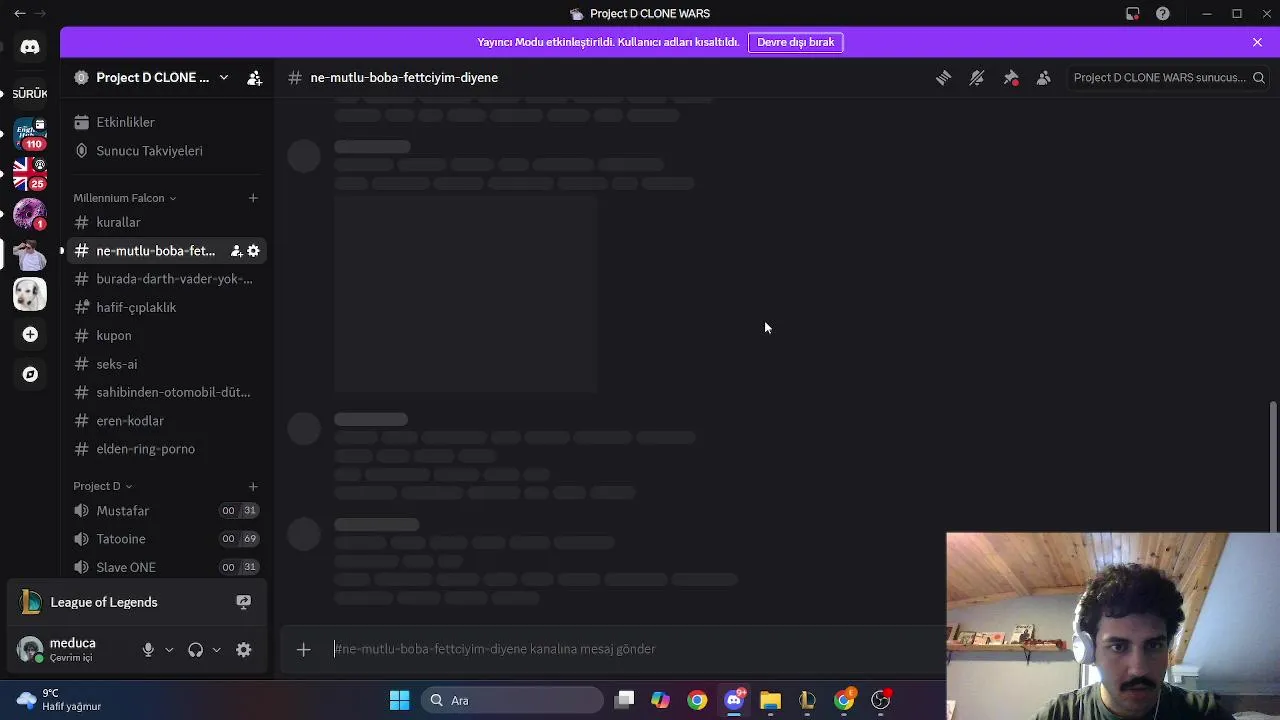The height and width of the screenshot is (720, 1280).
Task: Click the 'Devre dışı bırak' button
Action: (x=795, y=42)
